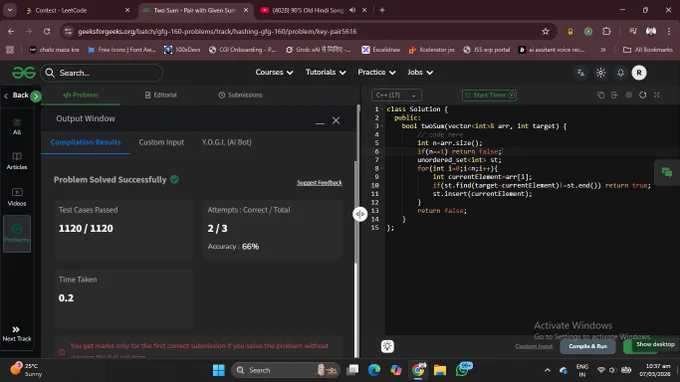This screenshot has height=382, width=680.
Task: Copy code using the editor copy icon
Action: click(x=601, y=95)
